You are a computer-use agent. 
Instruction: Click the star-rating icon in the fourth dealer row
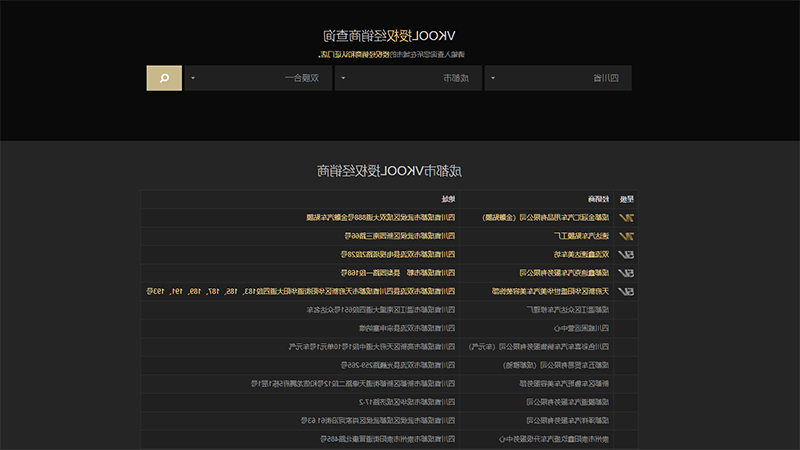point(626,273)
